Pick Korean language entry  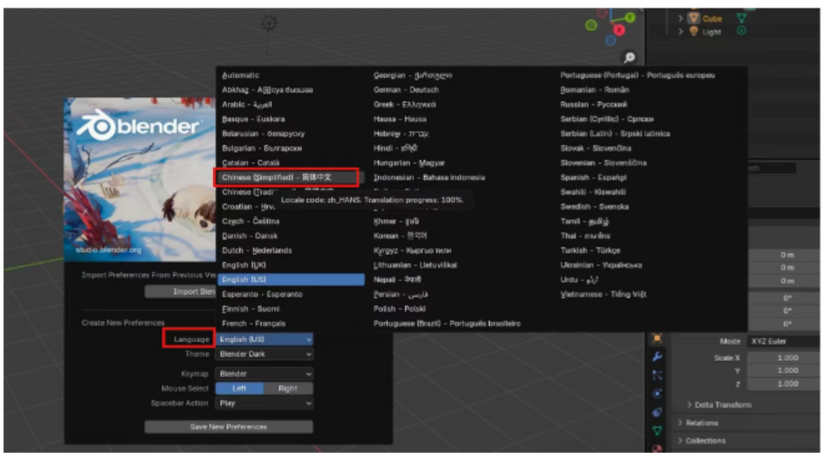point(400,236)
